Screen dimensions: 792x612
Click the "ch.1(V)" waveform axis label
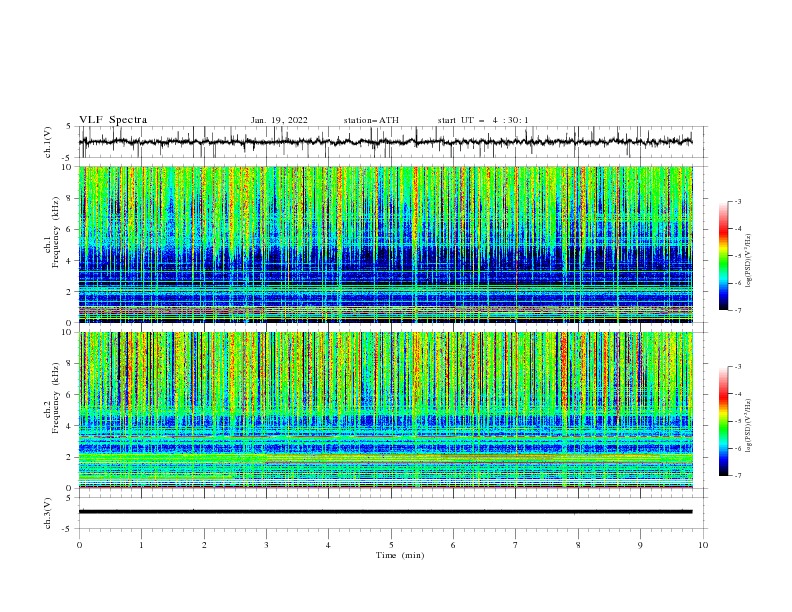(x=48, y=142)
